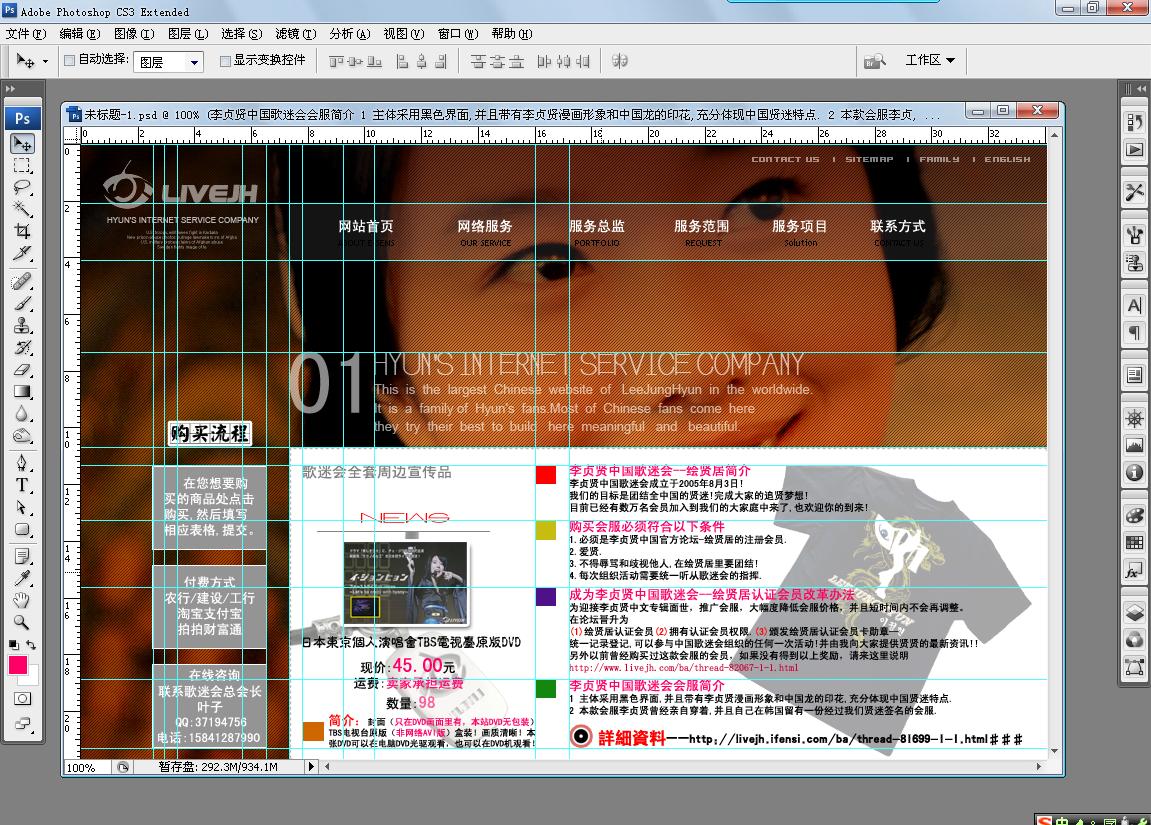Viewport: 1151px width, 825px height.
Task: Check the 显示变换控件 checkbox
Action: (x=225, y=60)
